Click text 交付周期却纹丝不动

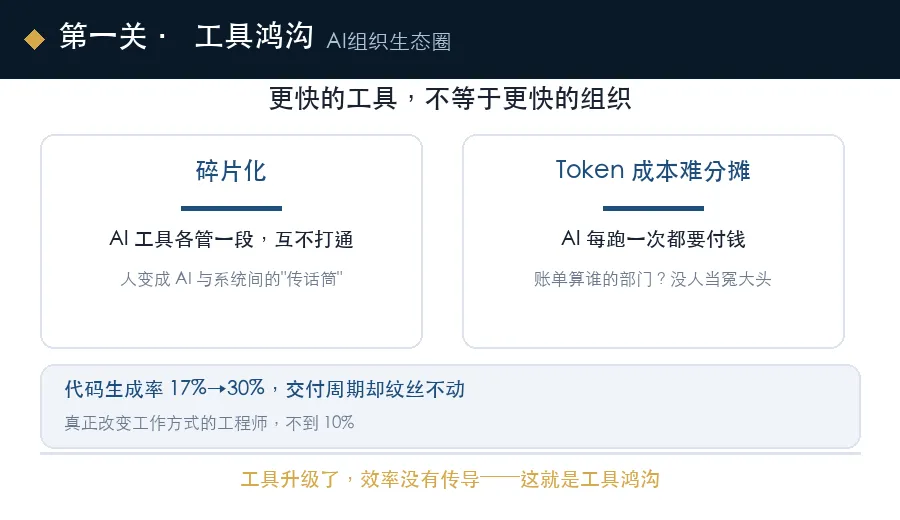375,389
